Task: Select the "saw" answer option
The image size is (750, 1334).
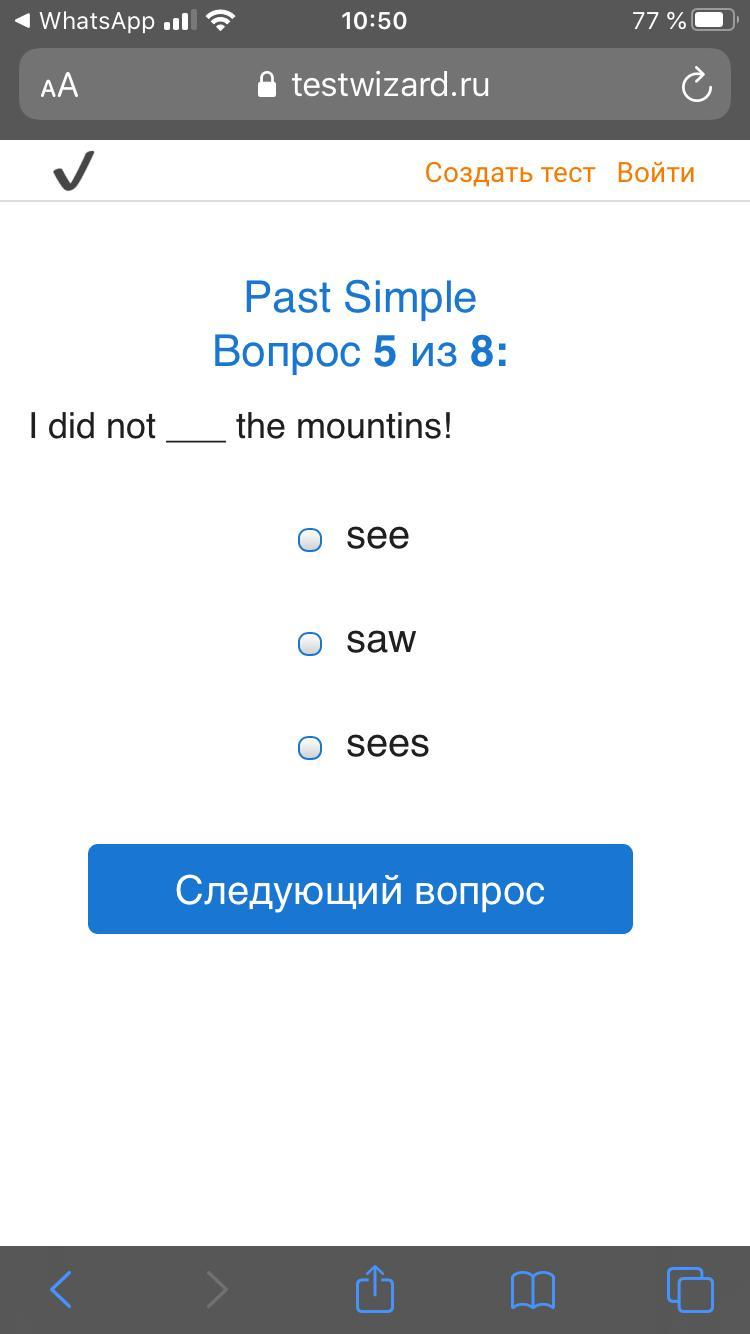Action: 310,643
